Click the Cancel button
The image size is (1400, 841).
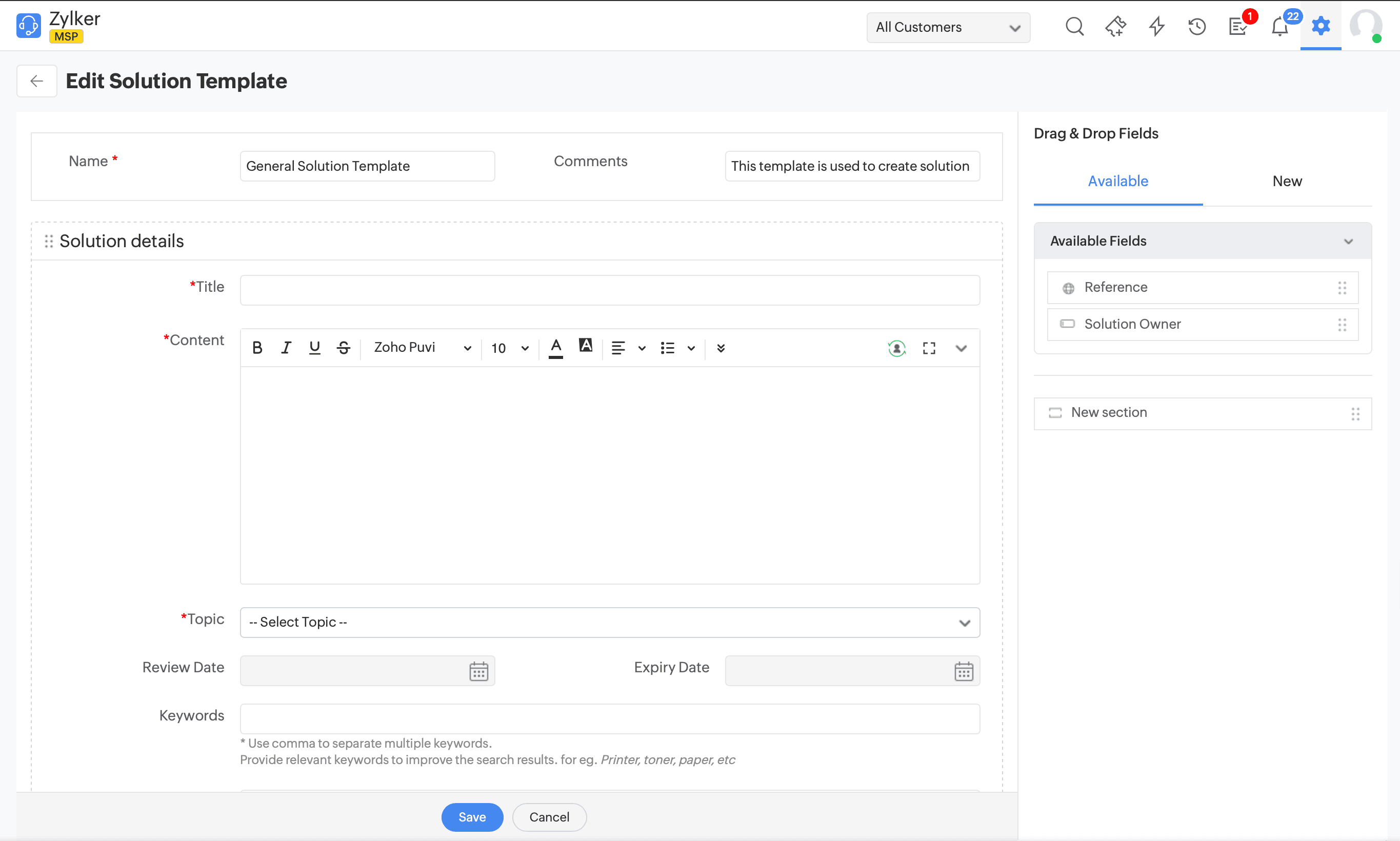549,816
